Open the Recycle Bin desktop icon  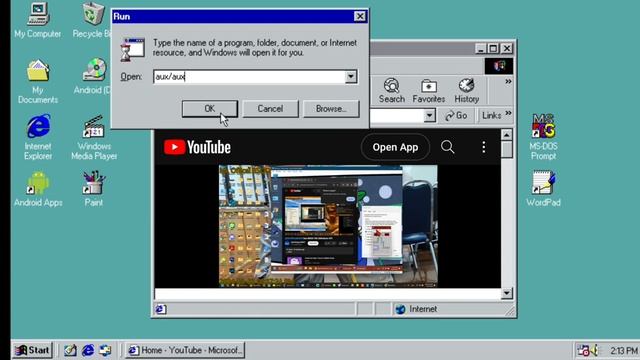93,20
